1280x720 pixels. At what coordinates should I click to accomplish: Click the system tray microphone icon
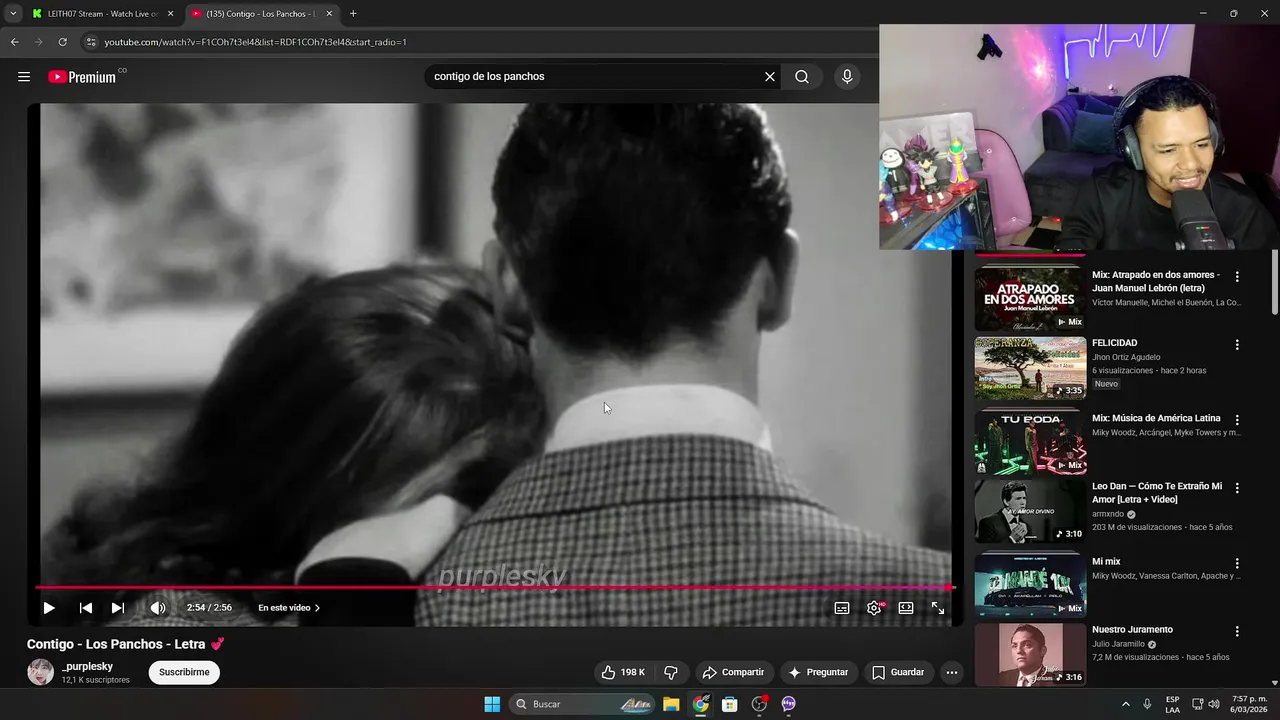(1147, 704)
